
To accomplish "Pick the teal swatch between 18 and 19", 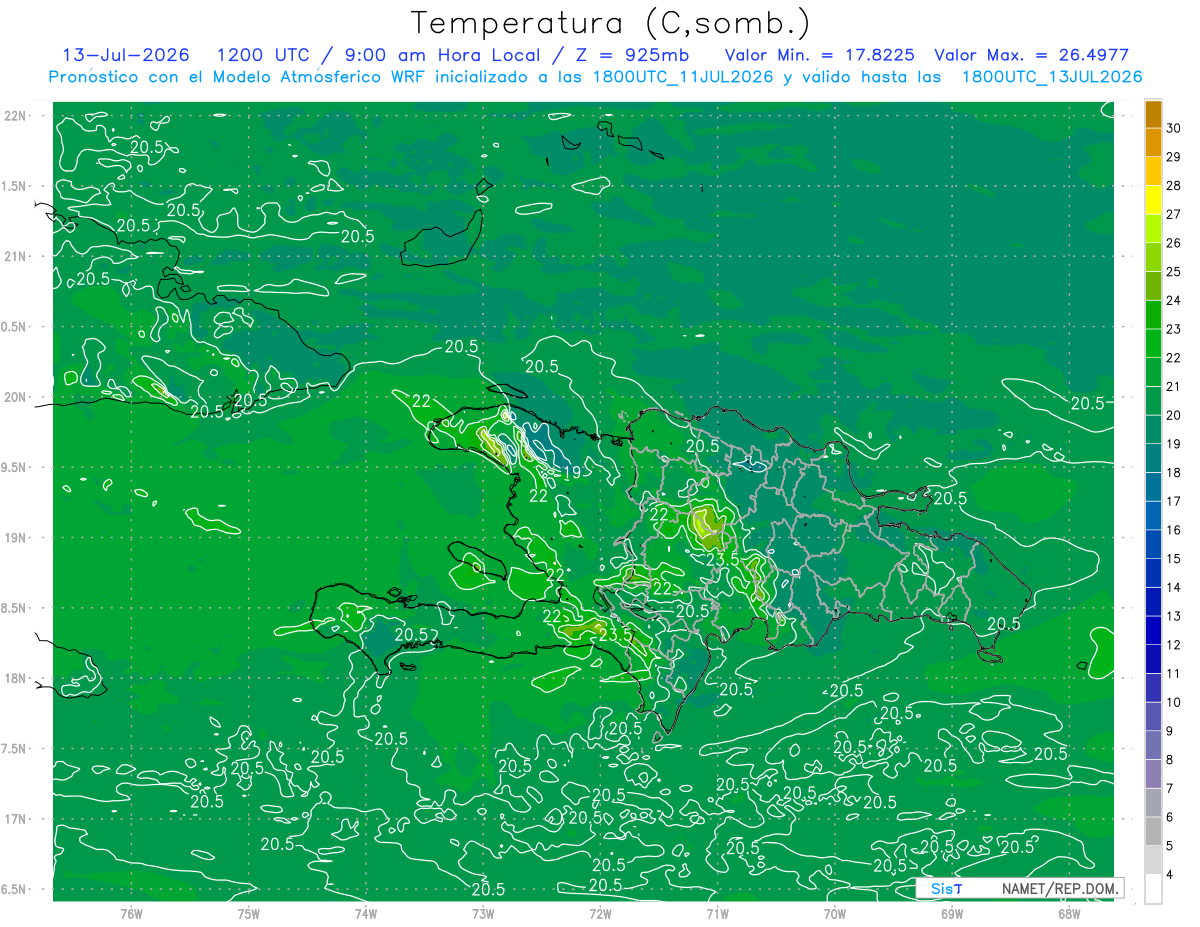I will [1153, 459].
